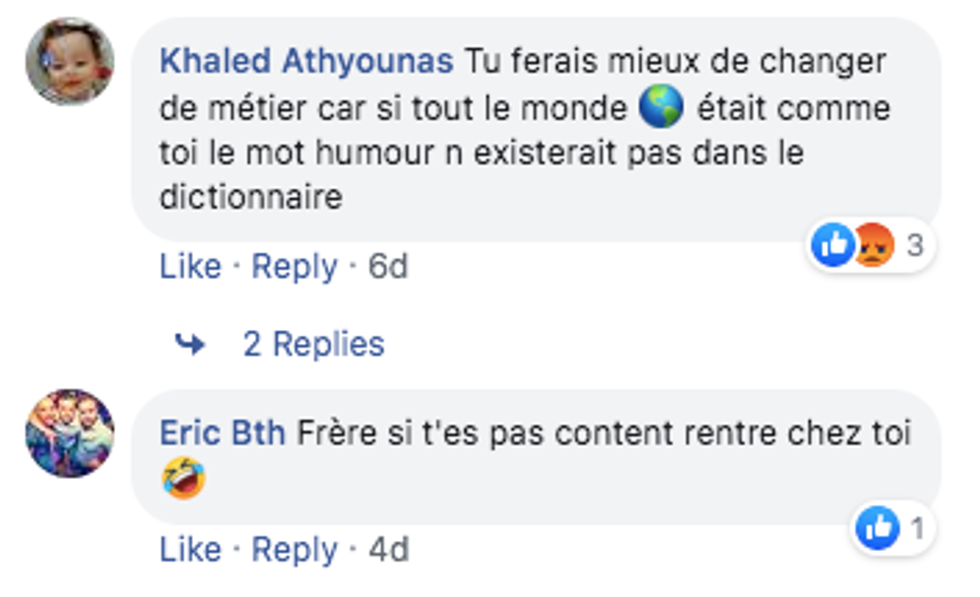Open Eric Bth's profile picture
Screen dimensions: 980x597
click(x=69, y=433)
